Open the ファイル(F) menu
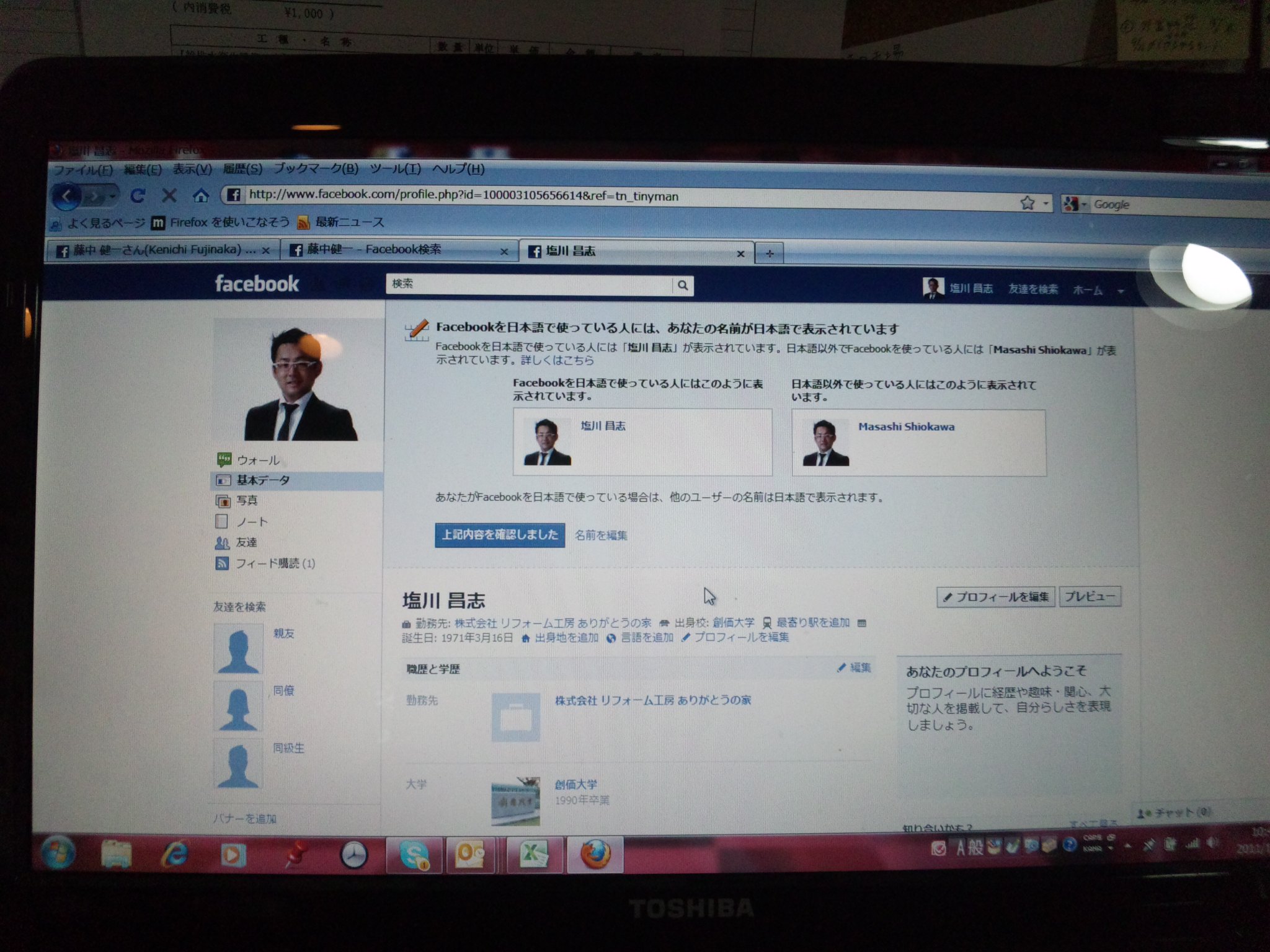The height and width of the screenshot is (952, 1270). pos(82,170)
